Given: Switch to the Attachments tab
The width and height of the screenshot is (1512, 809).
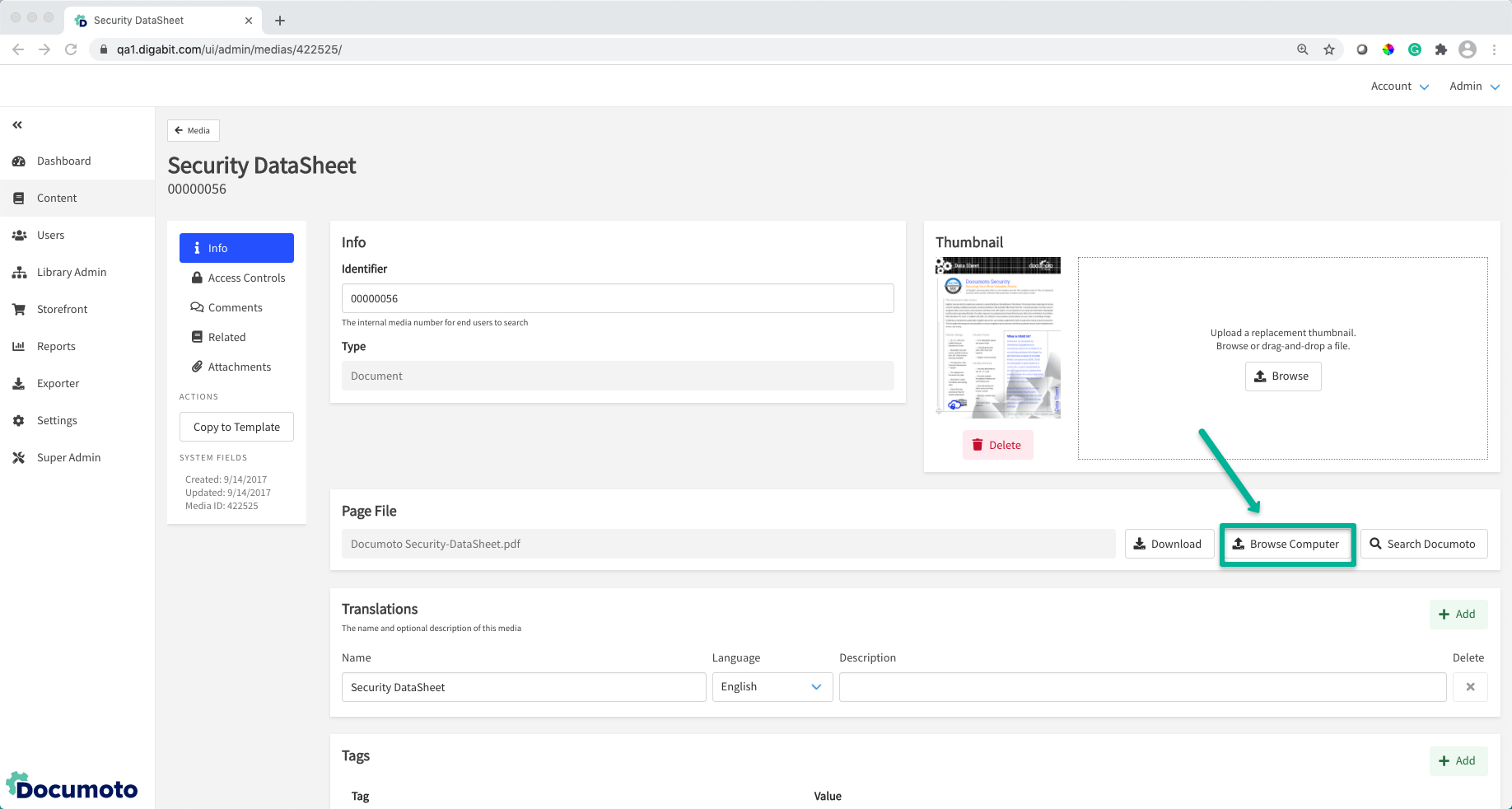Looking at the screenshot, I should pos(239,367).
